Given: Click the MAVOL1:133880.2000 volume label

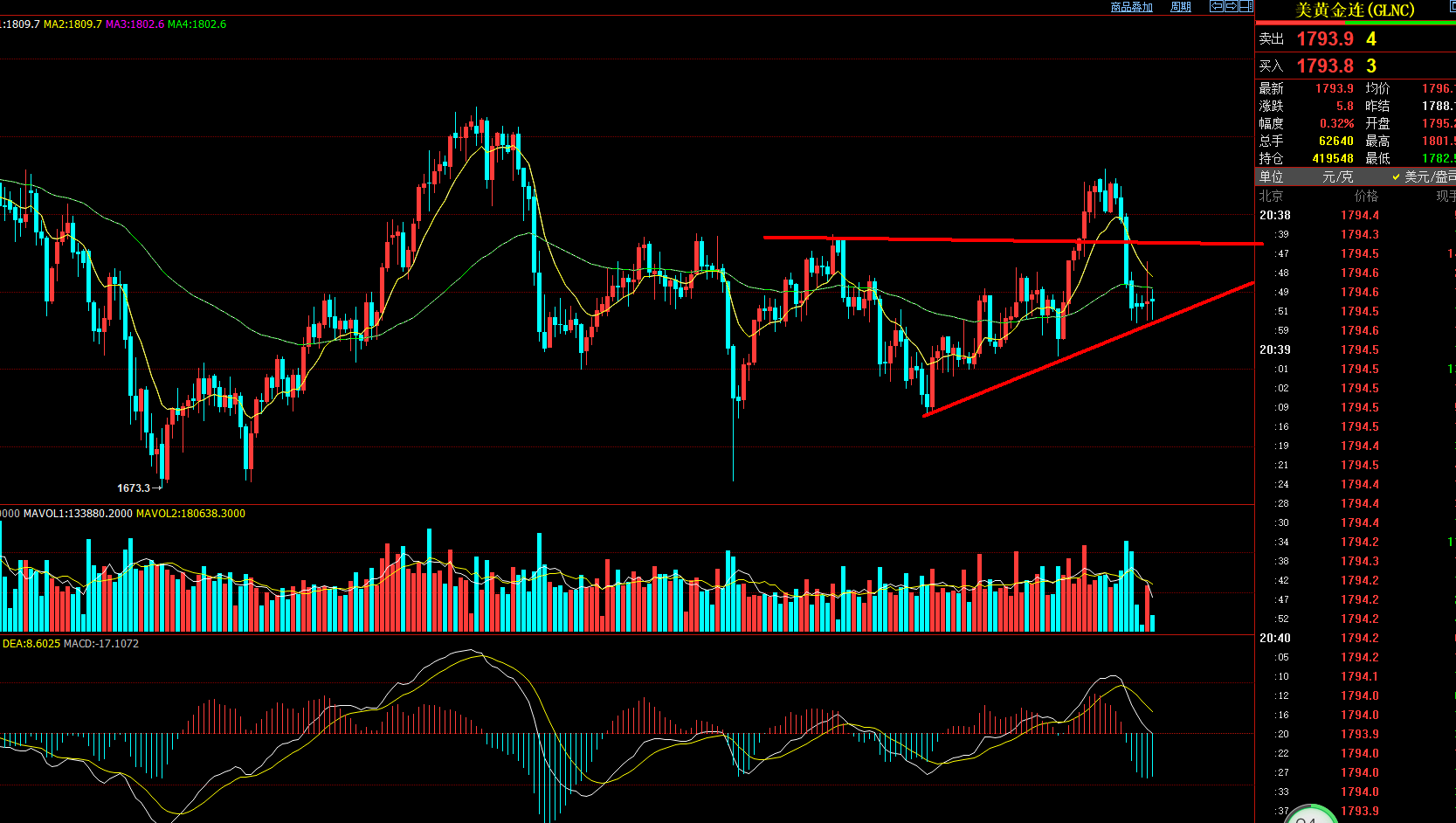Looking at the screenshot, I should [x=78, y=514].
